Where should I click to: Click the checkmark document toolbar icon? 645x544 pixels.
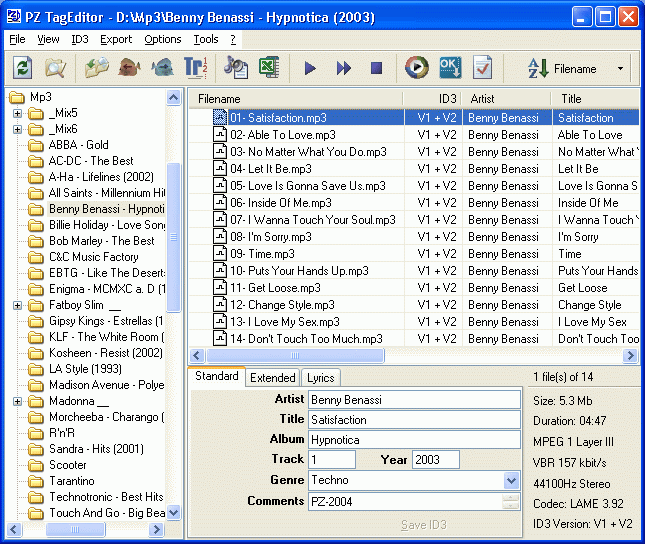pyautogui.click(x=482, y=67)
